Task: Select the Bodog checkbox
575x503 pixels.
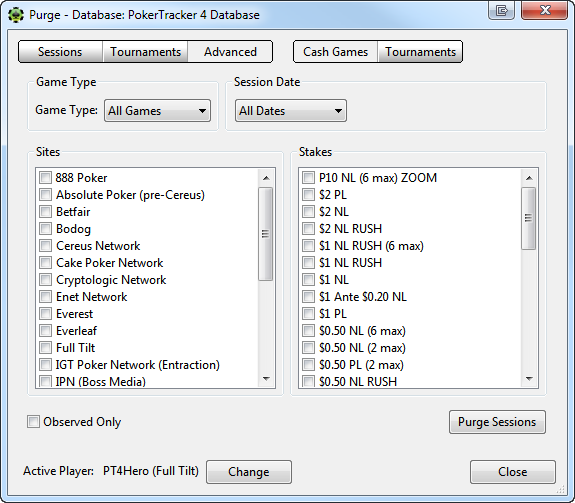Action: point(45,228)
